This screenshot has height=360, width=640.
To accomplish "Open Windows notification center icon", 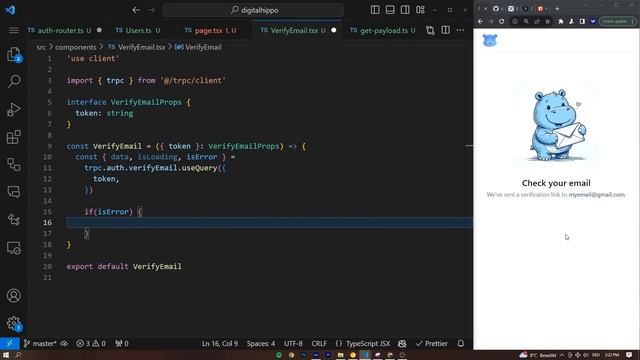I will click(x=629, y=355).
